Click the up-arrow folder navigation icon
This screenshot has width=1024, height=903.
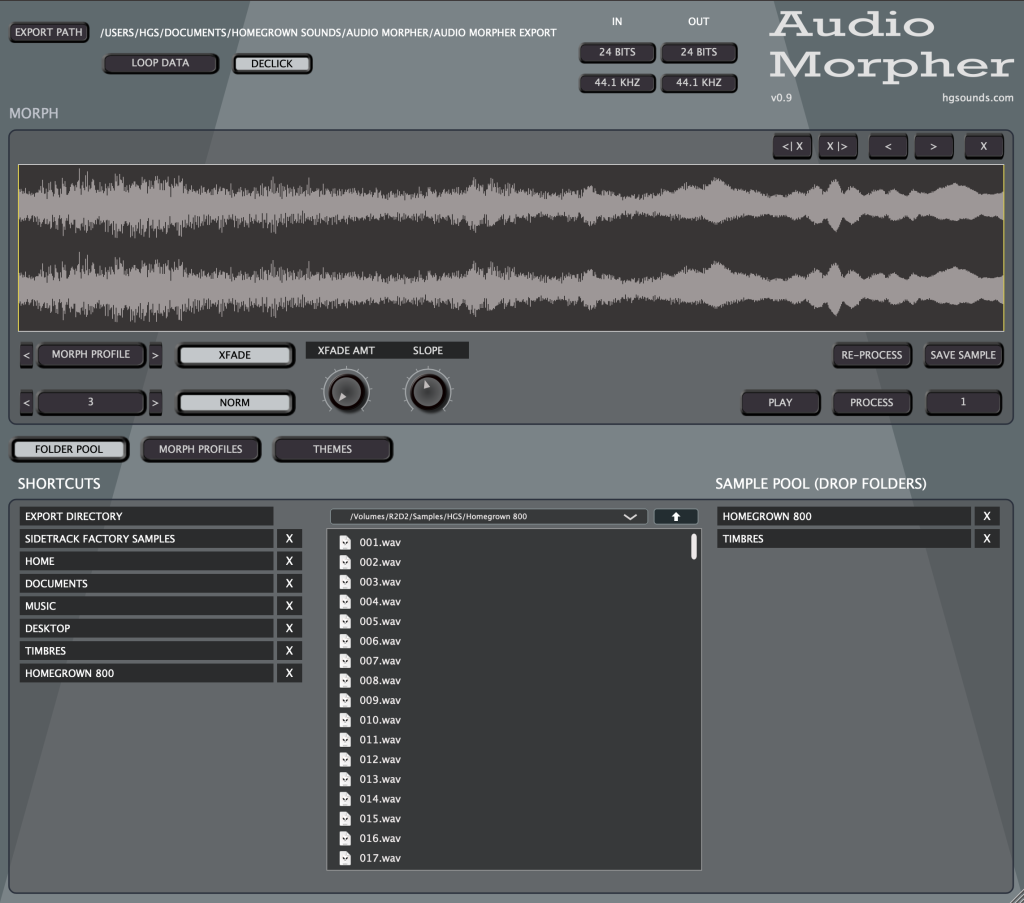pyautogui.click(x=676, y=516)
